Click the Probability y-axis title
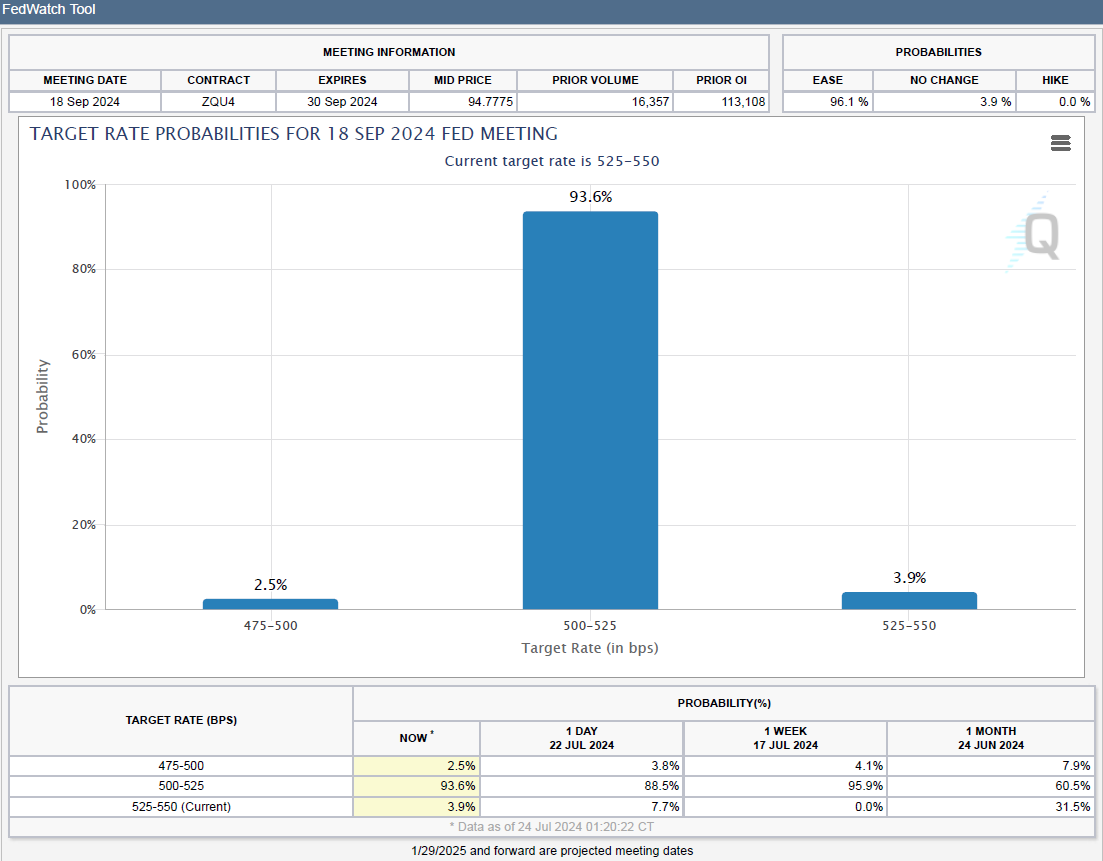Viewport: 1103px width, 861px height. pyautogui.click(x=43, y=396)
